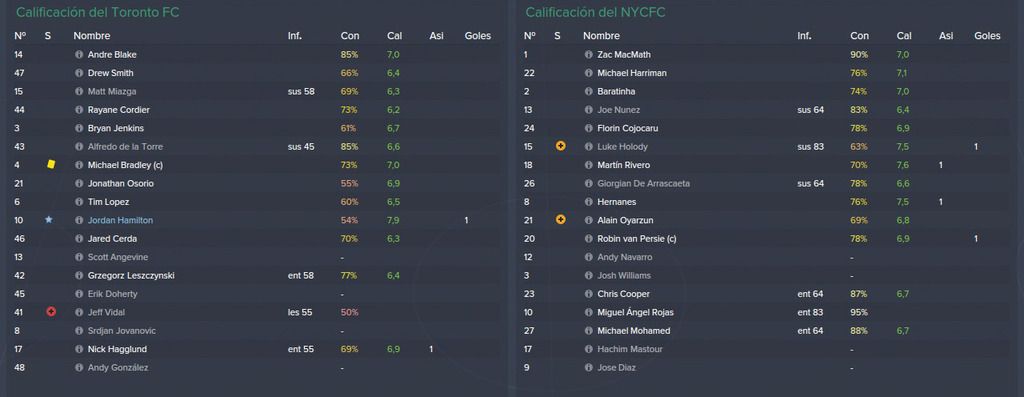Sort Toronto FC players by Nombre header

pyautogui.click(x=92, y=36)
